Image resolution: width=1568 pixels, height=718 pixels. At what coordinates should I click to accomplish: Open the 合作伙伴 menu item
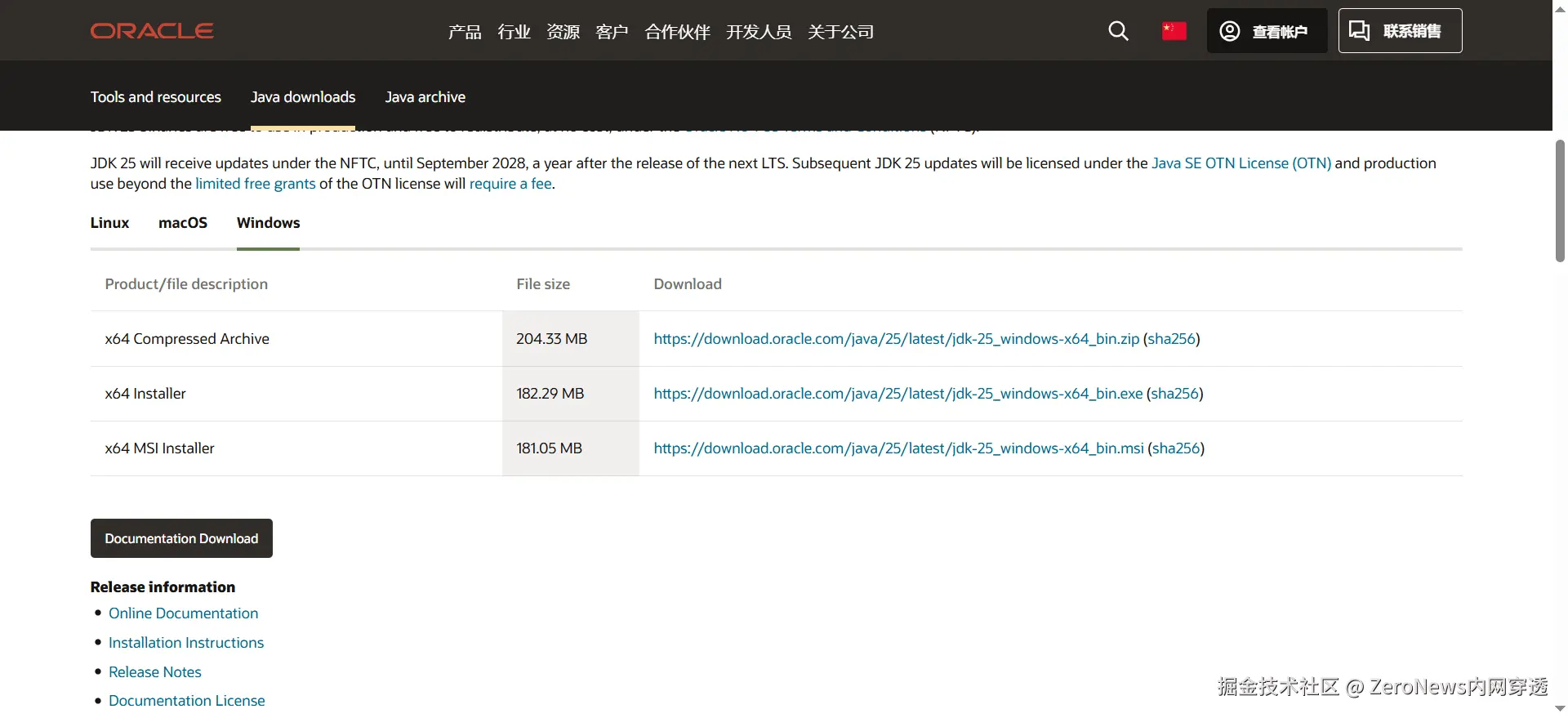[x=677, y=32]
